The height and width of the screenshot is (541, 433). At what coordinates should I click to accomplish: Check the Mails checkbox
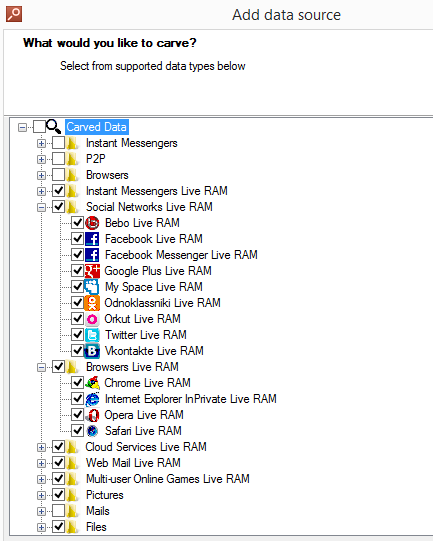click(x=58, y=511)
